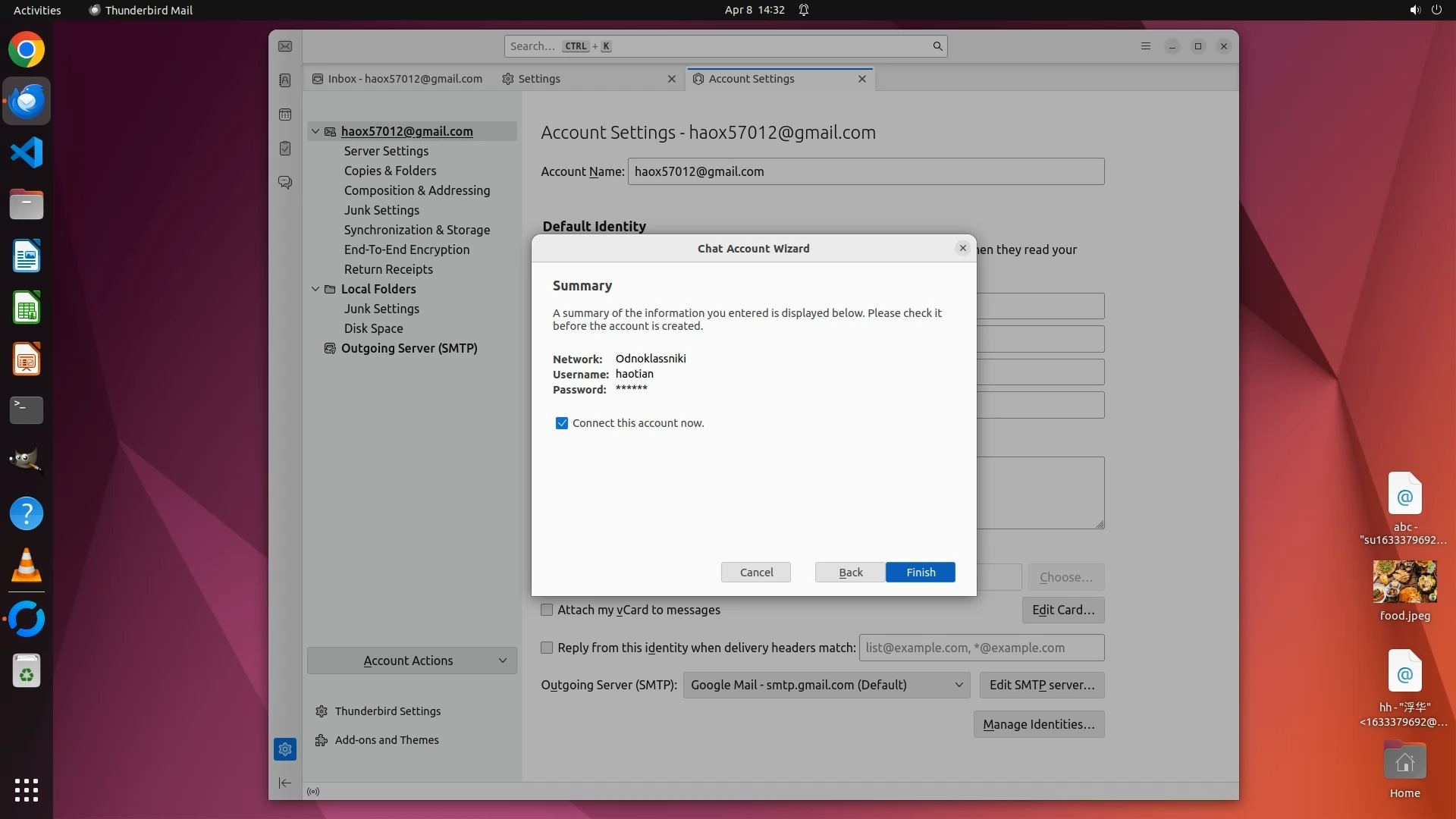Click Finish in Chat Account Wizard

[920, 573]
